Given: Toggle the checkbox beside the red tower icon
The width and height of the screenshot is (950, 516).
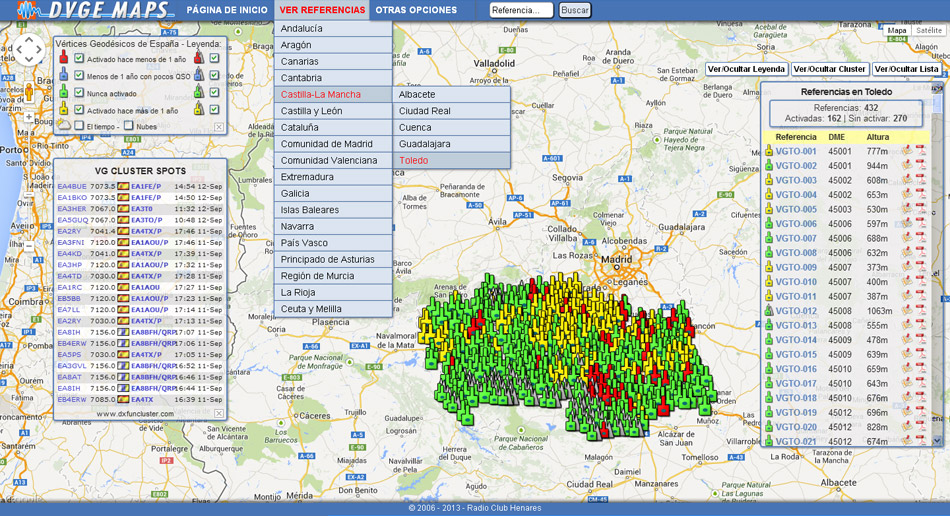Looking at the screenshot, I should point(214,58).
